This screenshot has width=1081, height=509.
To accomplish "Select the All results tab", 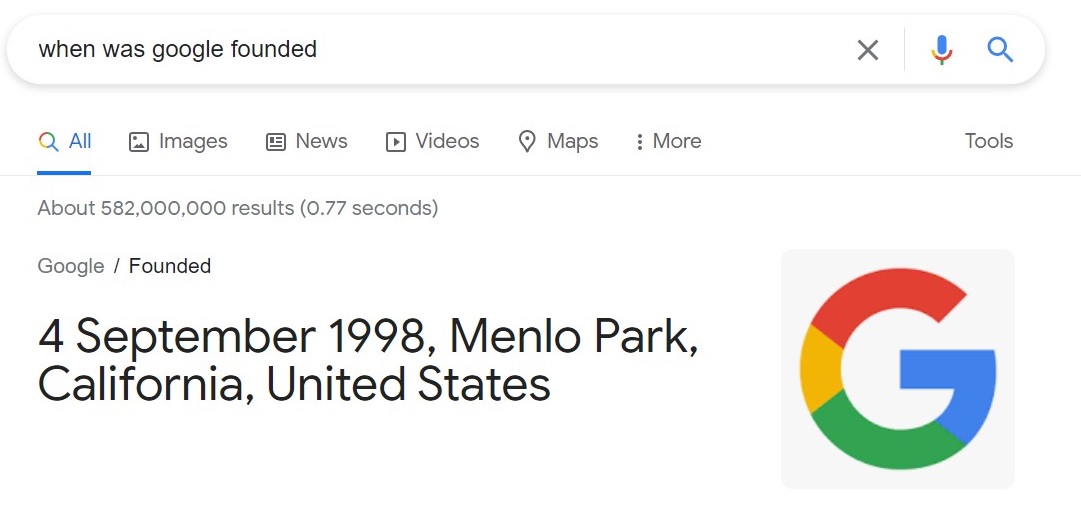I will pyautogui.click(x=64, y=141).
